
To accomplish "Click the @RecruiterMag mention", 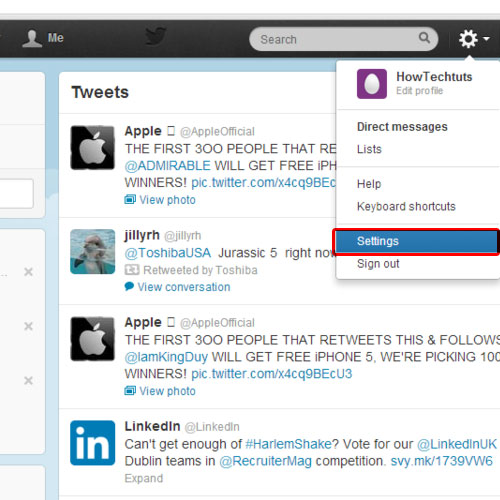I will [266, 461].
